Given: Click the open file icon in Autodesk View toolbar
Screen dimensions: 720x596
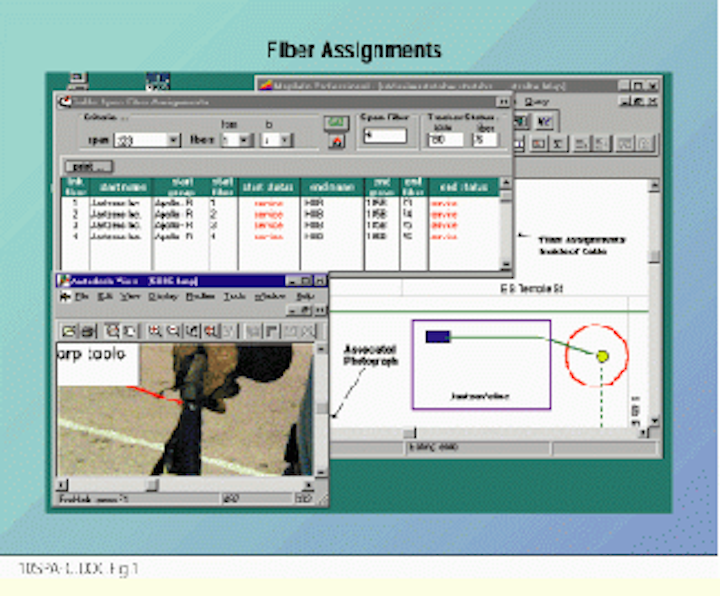Looking at the screenshot, I should click(69, 330).
